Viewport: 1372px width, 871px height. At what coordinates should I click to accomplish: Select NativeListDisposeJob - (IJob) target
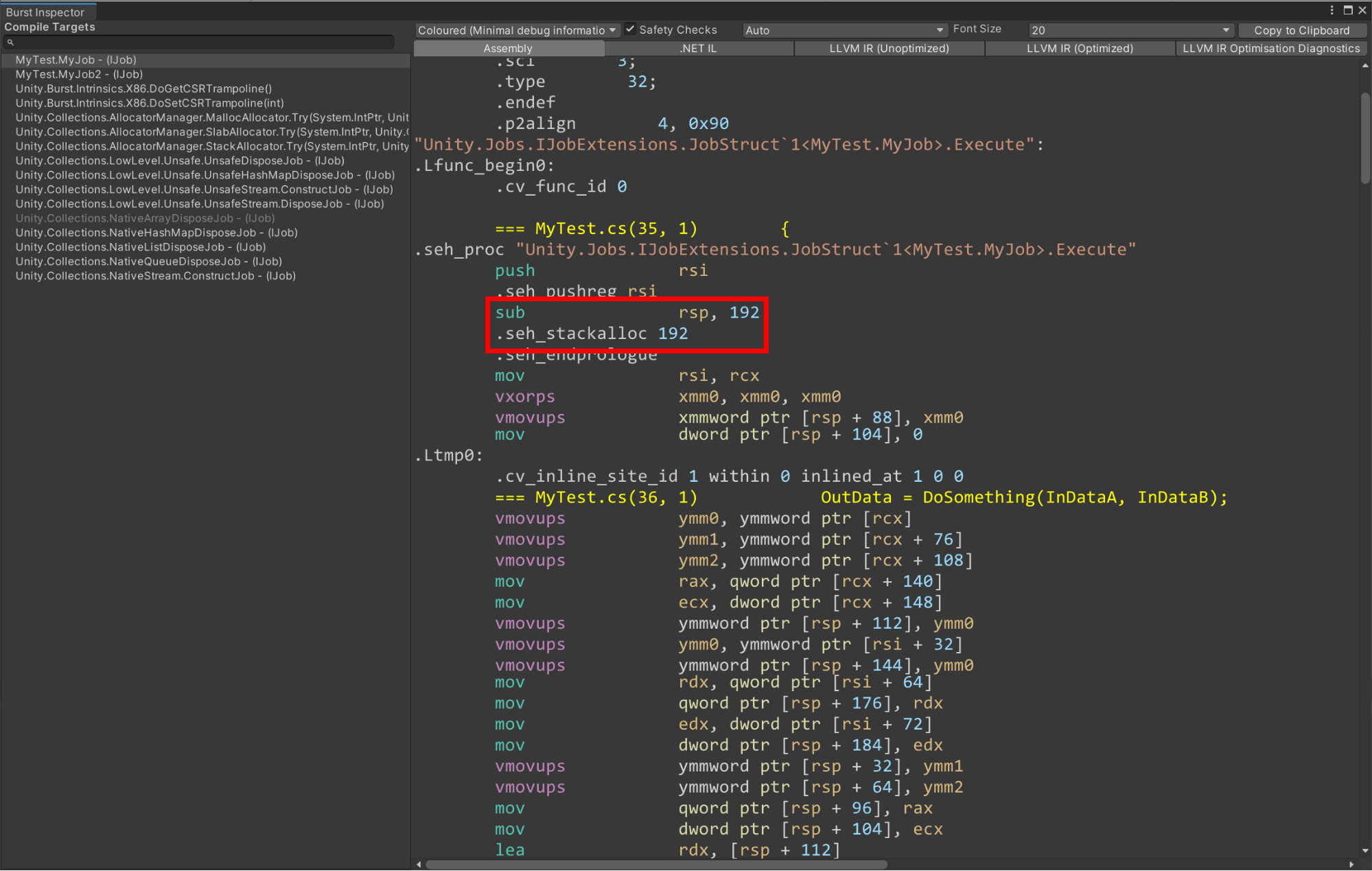pyautogui.click(x=205, y=247)
